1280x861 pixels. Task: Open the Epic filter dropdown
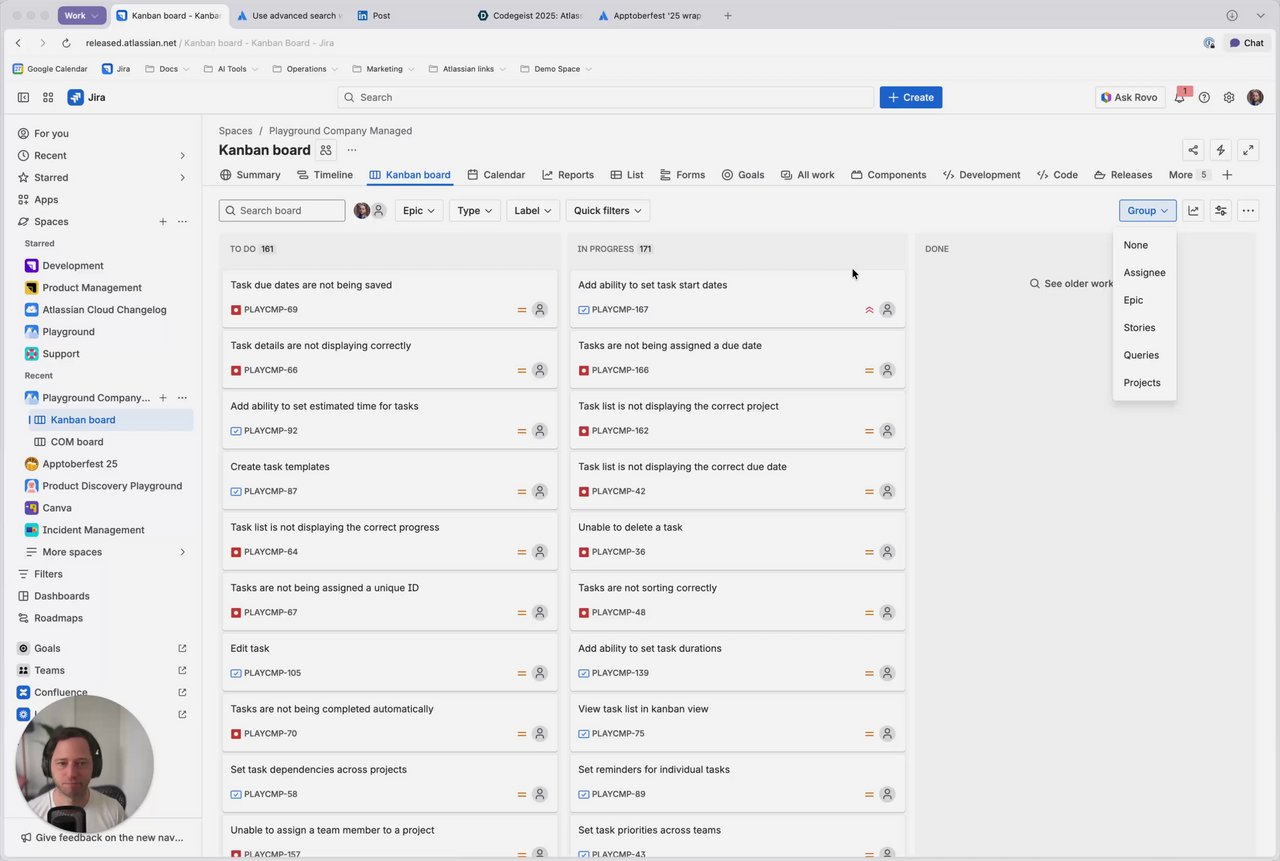click(419, 211)
